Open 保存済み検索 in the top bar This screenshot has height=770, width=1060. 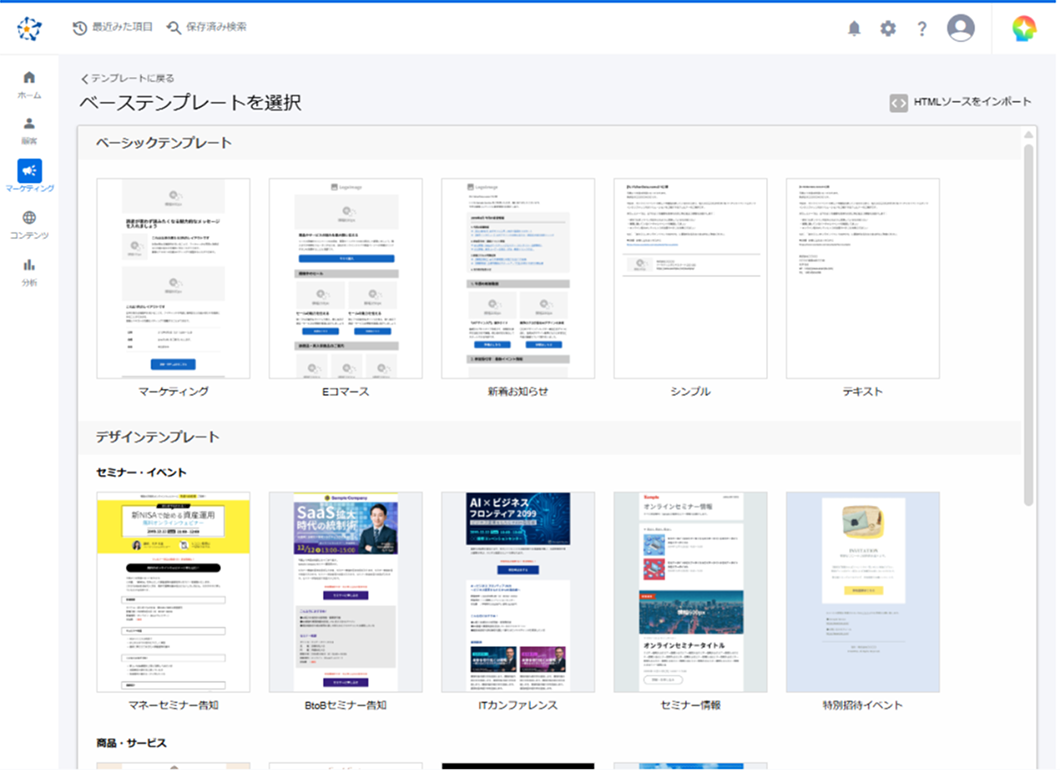coord(212,28)
